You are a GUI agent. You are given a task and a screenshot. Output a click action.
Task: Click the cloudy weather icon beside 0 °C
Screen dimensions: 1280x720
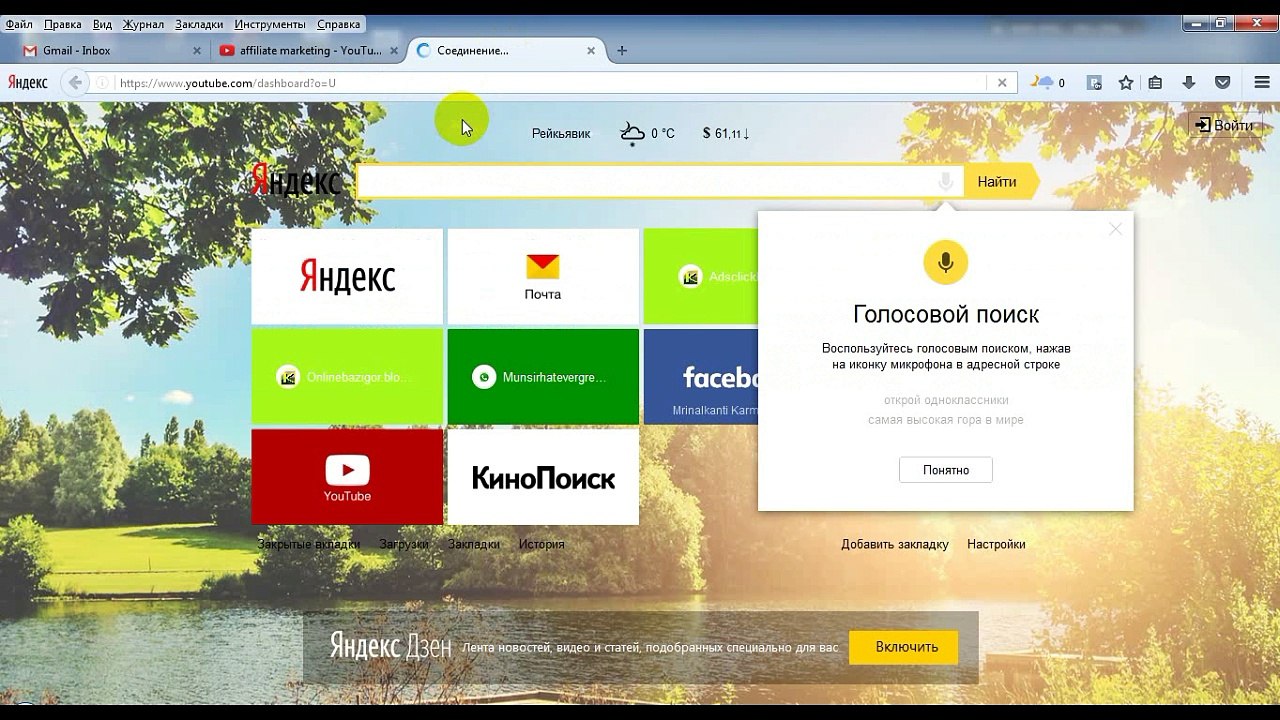[632, 133]
